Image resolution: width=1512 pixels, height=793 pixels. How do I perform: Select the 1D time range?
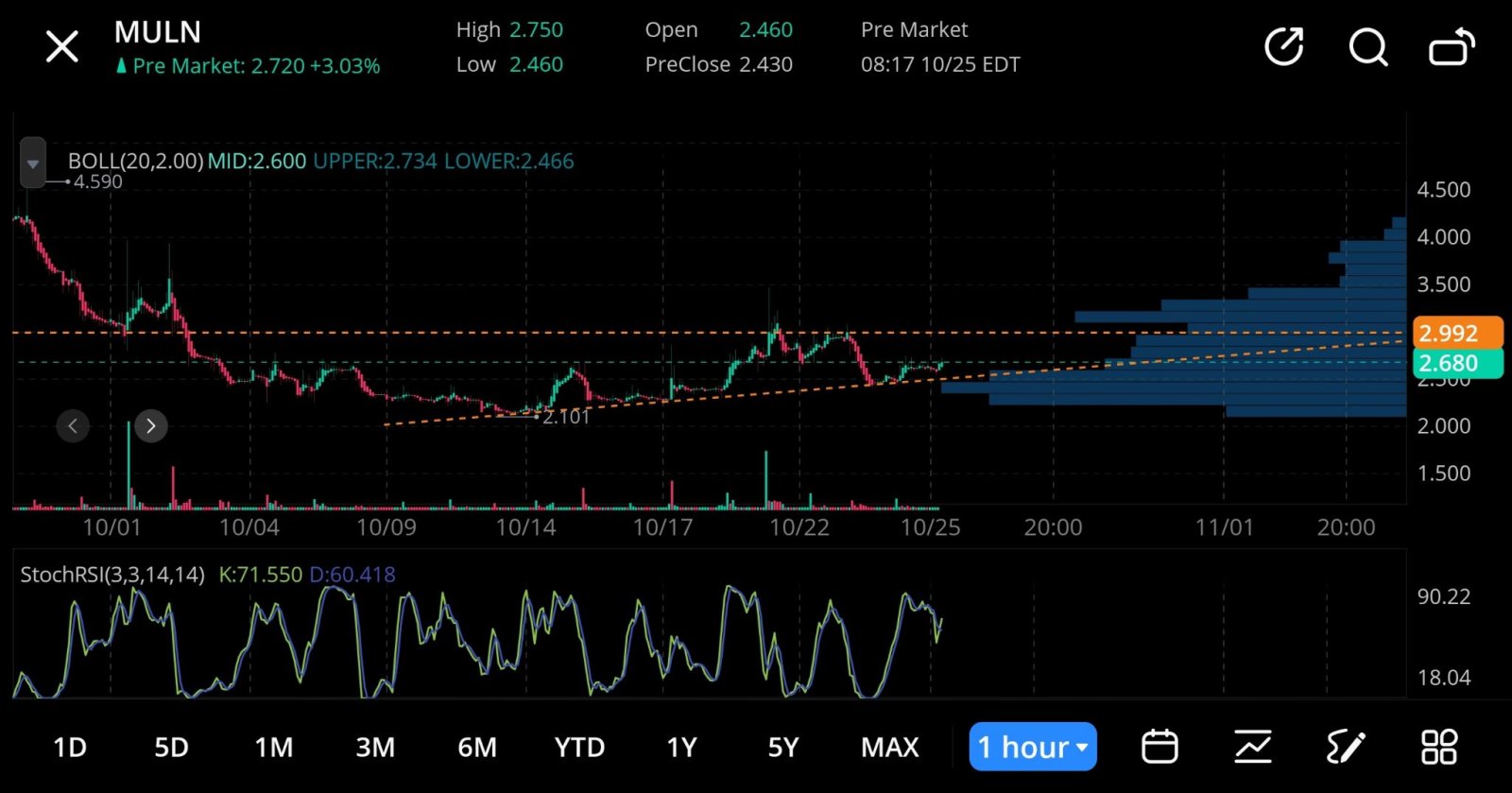click(x=70, y=748)
